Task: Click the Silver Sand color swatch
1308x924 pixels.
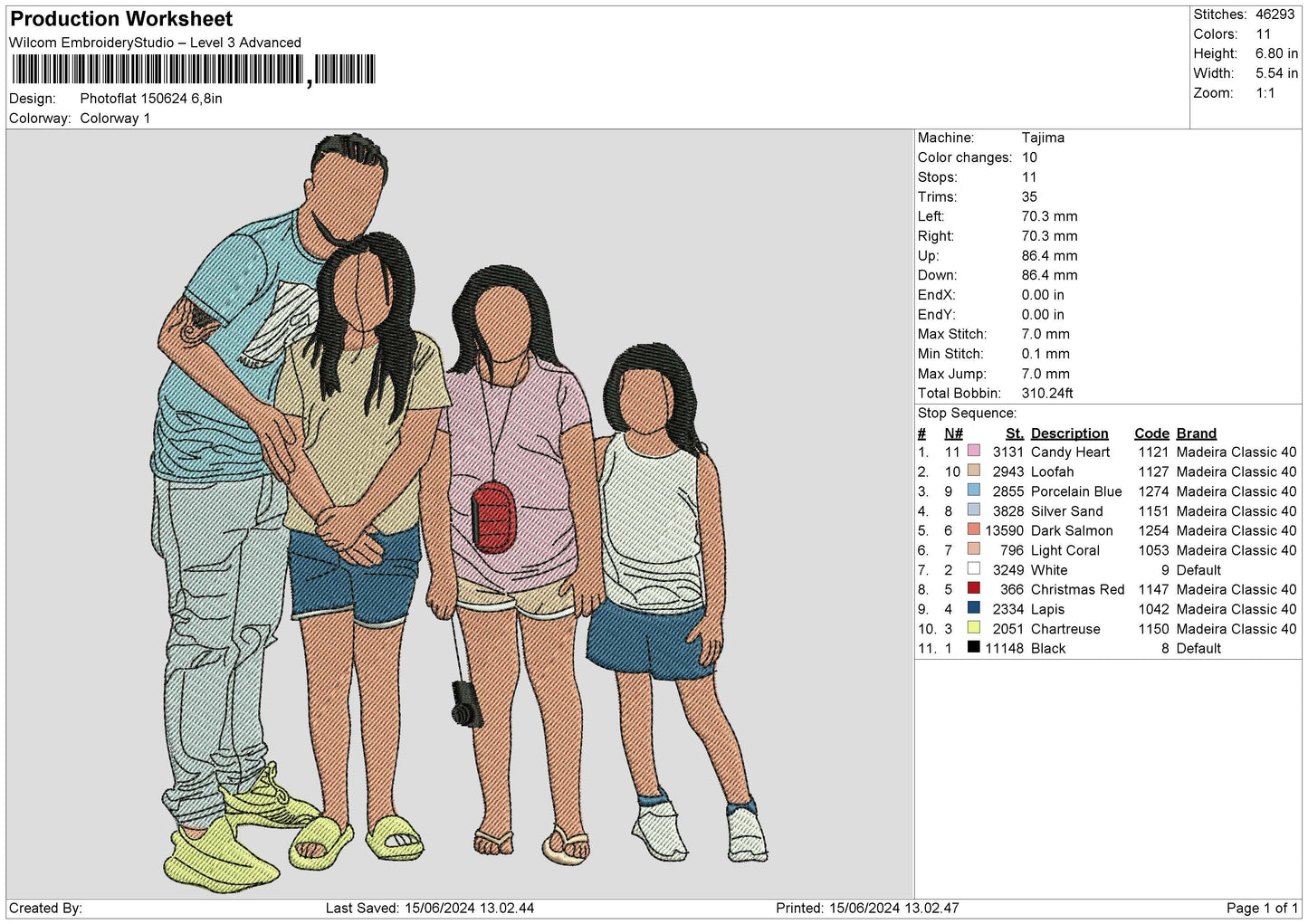Action: (x=974, y=510)
